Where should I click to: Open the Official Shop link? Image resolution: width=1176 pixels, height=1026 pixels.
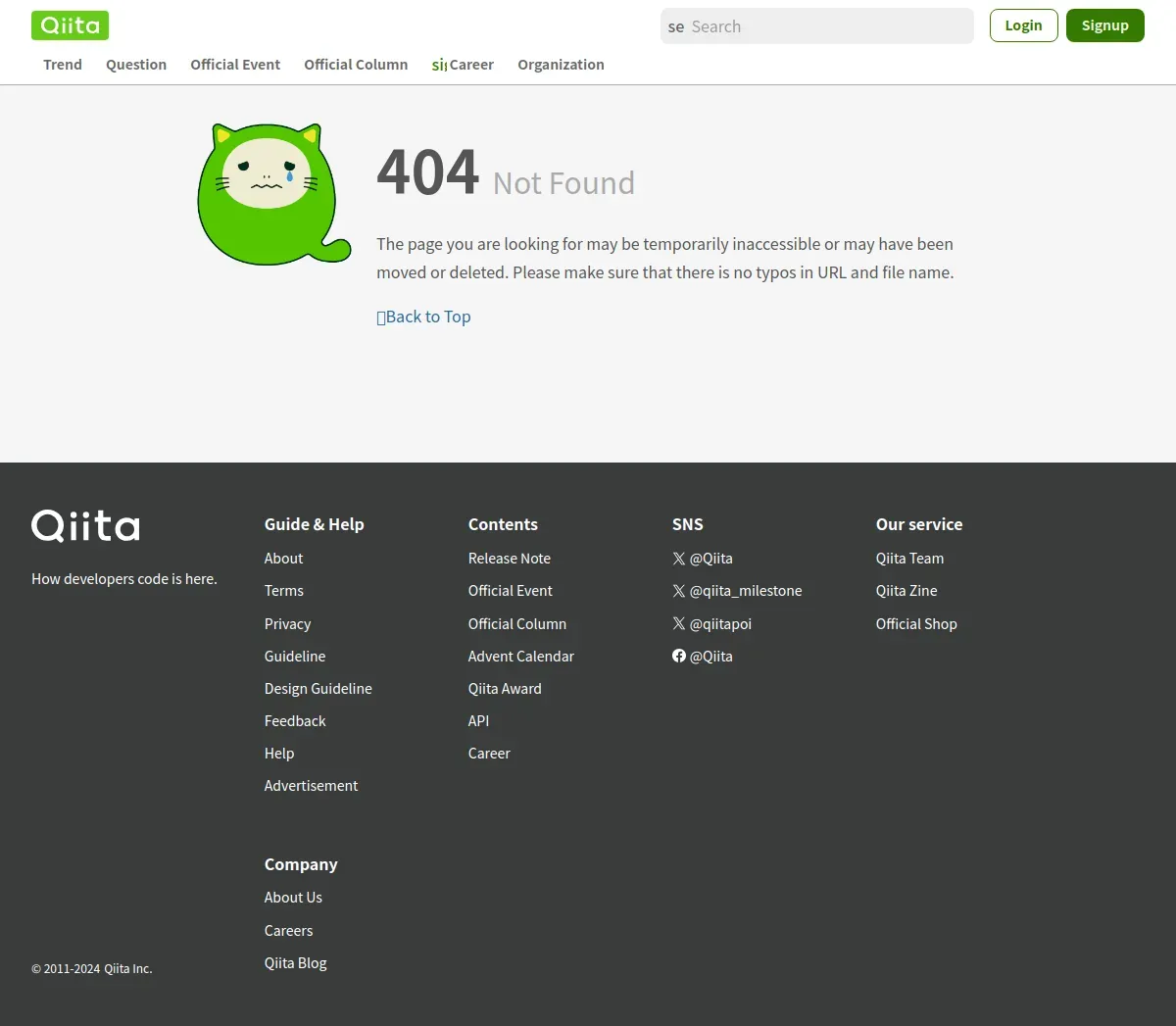tap(916, 624)
